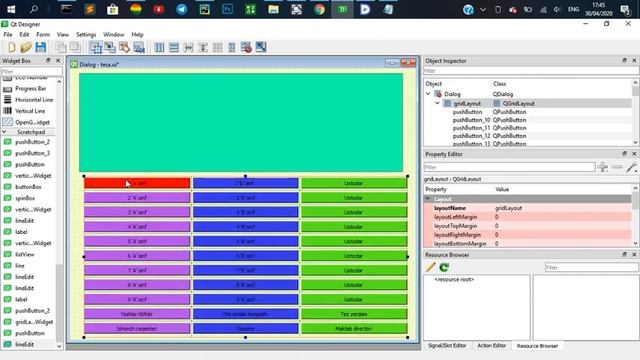This screenshot has height=360, width=640.
Task: Focus the Property Editor filter field
Action: [509, 167]
